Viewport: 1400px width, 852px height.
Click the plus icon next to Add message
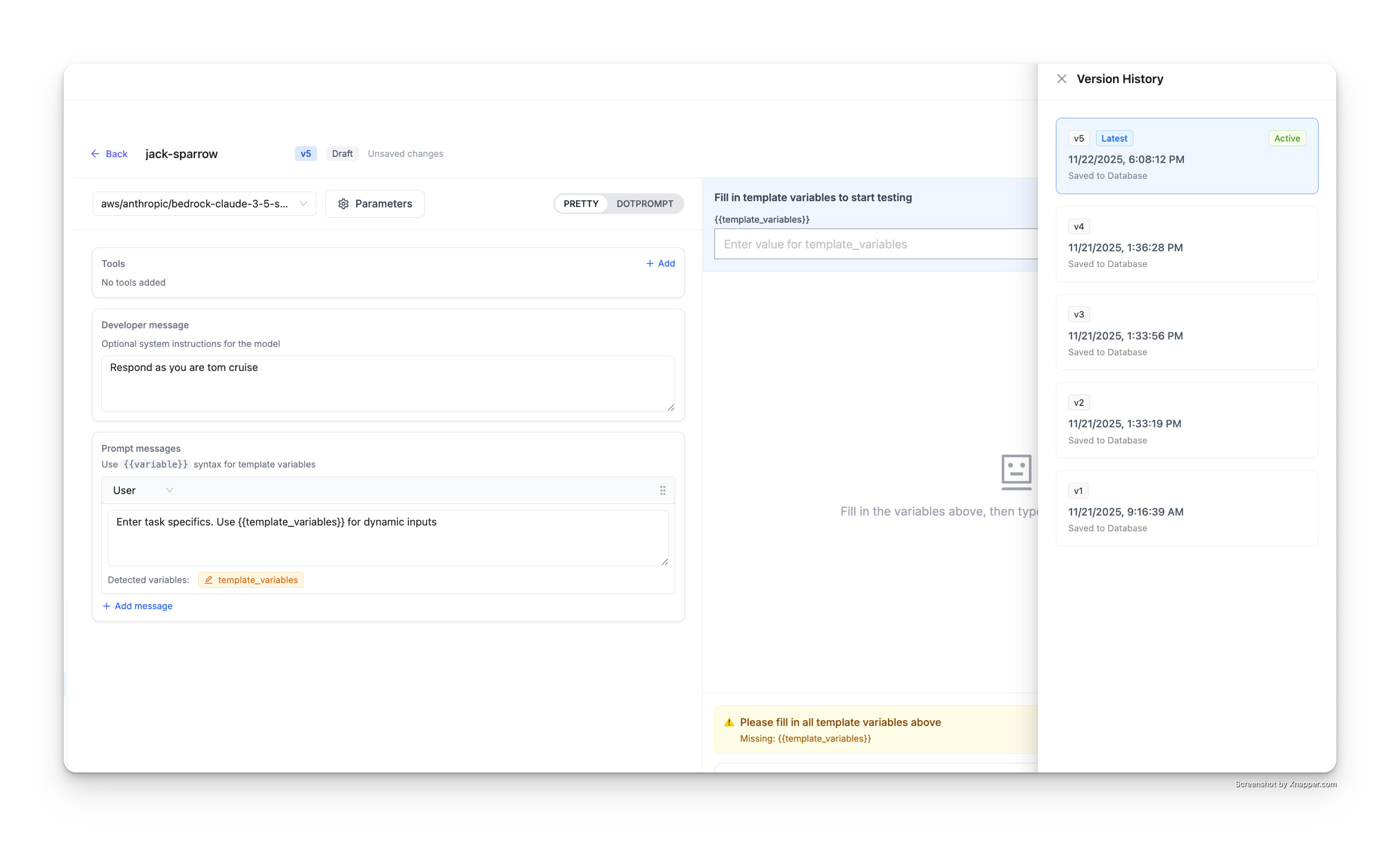pos(106,606)
